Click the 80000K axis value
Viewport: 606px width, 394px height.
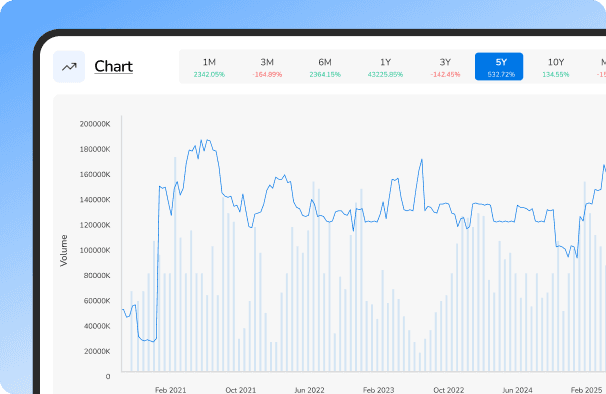[97, 276]
